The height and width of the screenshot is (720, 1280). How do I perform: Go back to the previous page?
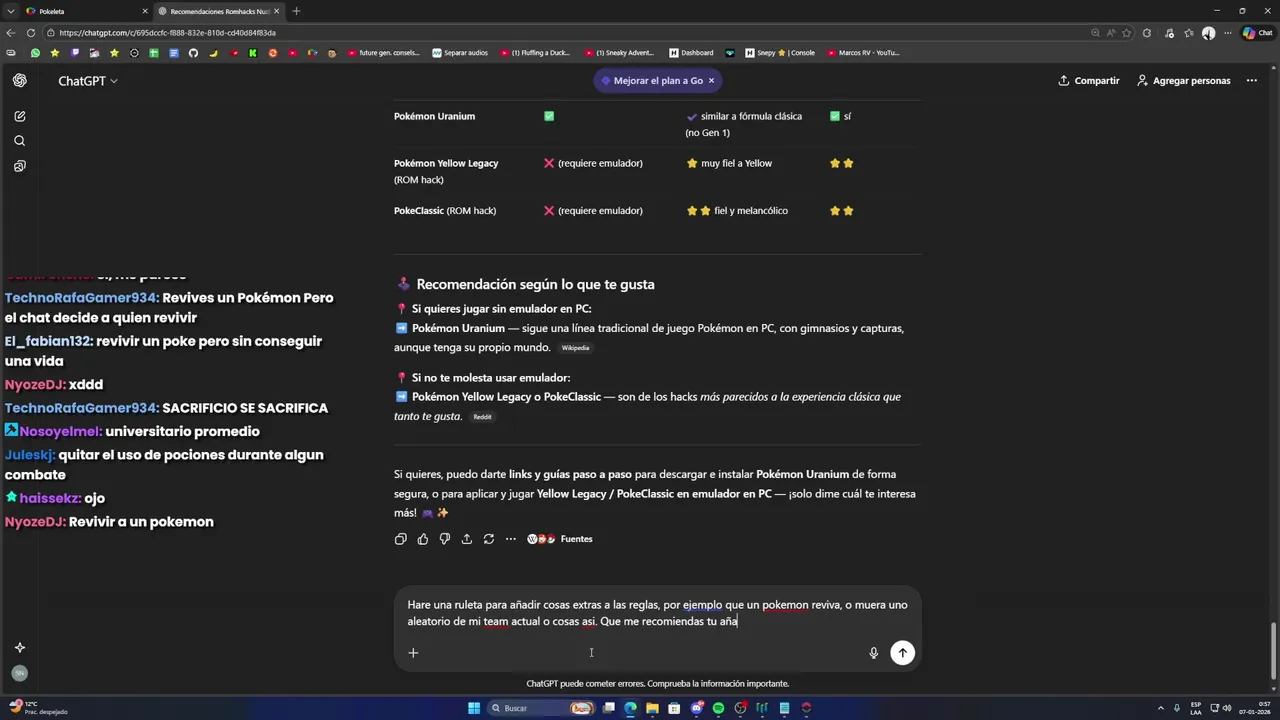click(11, 32)
